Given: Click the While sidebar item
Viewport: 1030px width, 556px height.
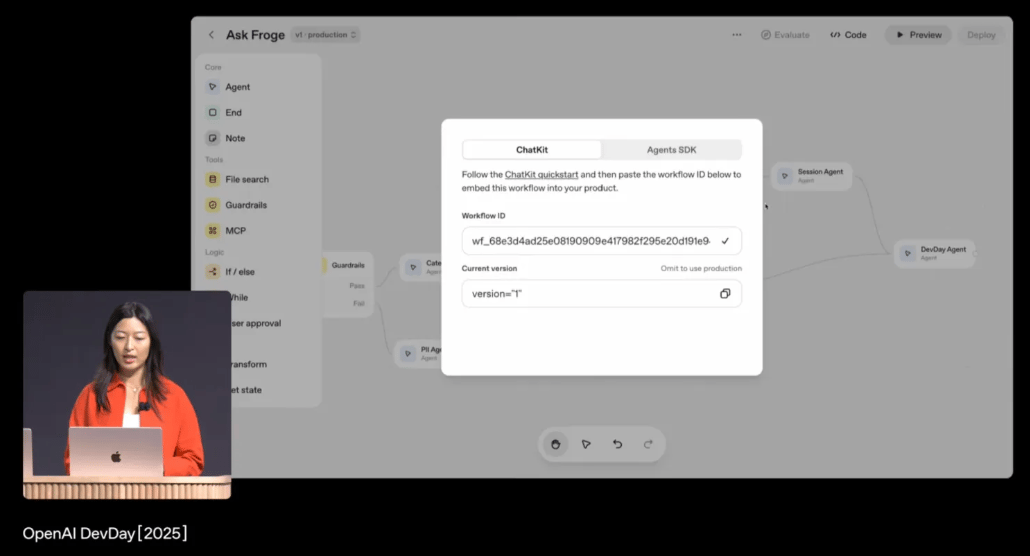Looking at the screenshot, I should point(240,298).
